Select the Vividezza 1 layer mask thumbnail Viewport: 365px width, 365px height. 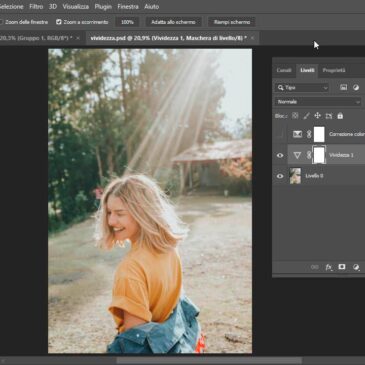[319, 155]
